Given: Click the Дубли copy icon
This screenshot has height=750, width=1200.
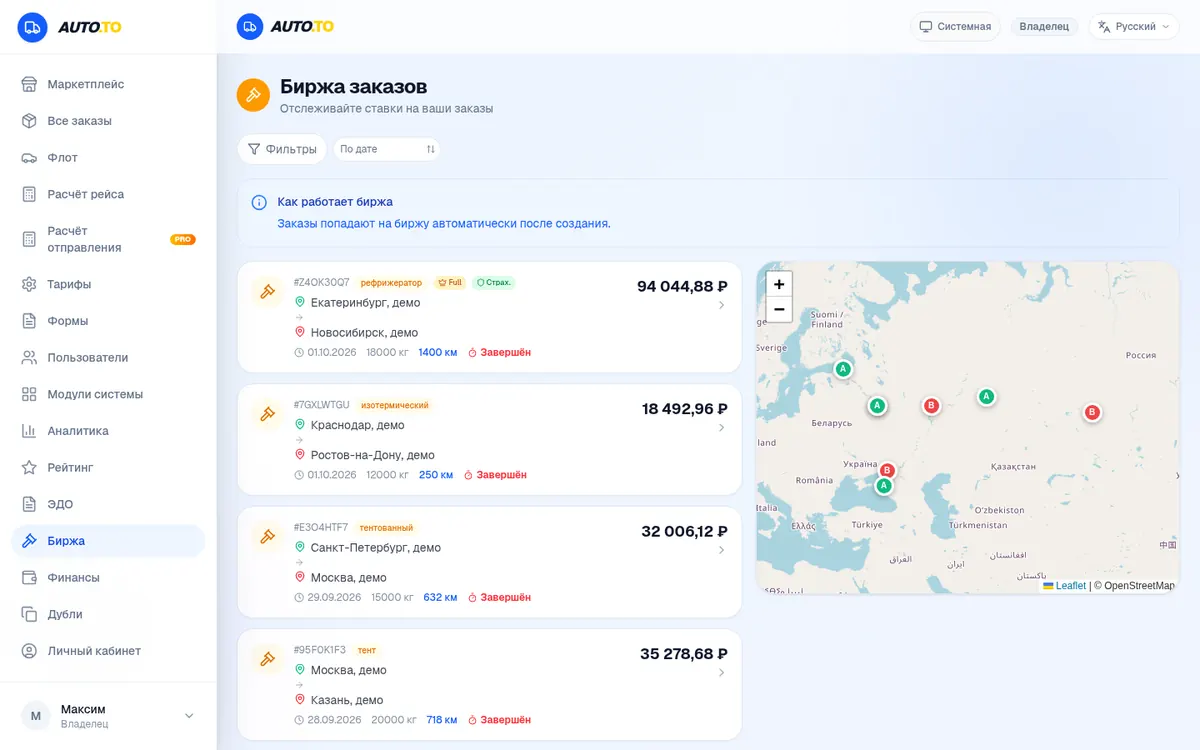Looking at the screenshot, I should point(29,614).
